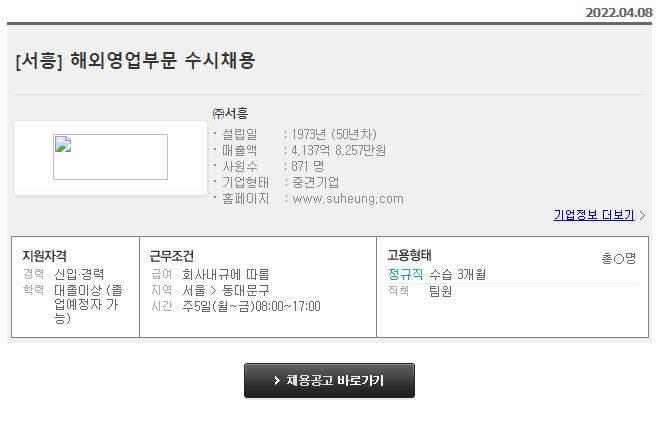Click the 사원수 871 명 entry
Viewport: 659px width, 440px height.
tap(269, 166)
